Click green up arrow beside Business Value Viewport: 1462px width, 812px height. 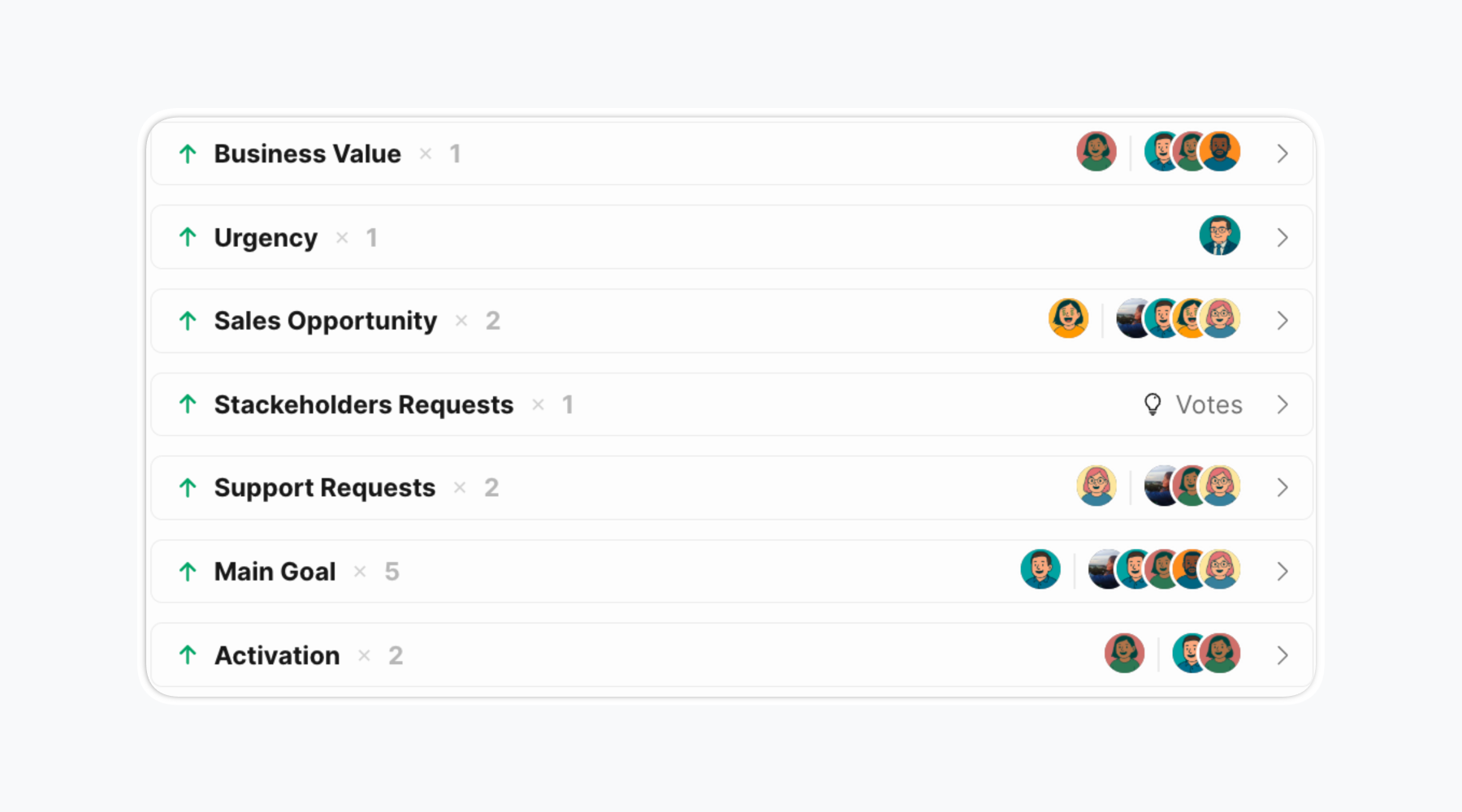(188, 153)
